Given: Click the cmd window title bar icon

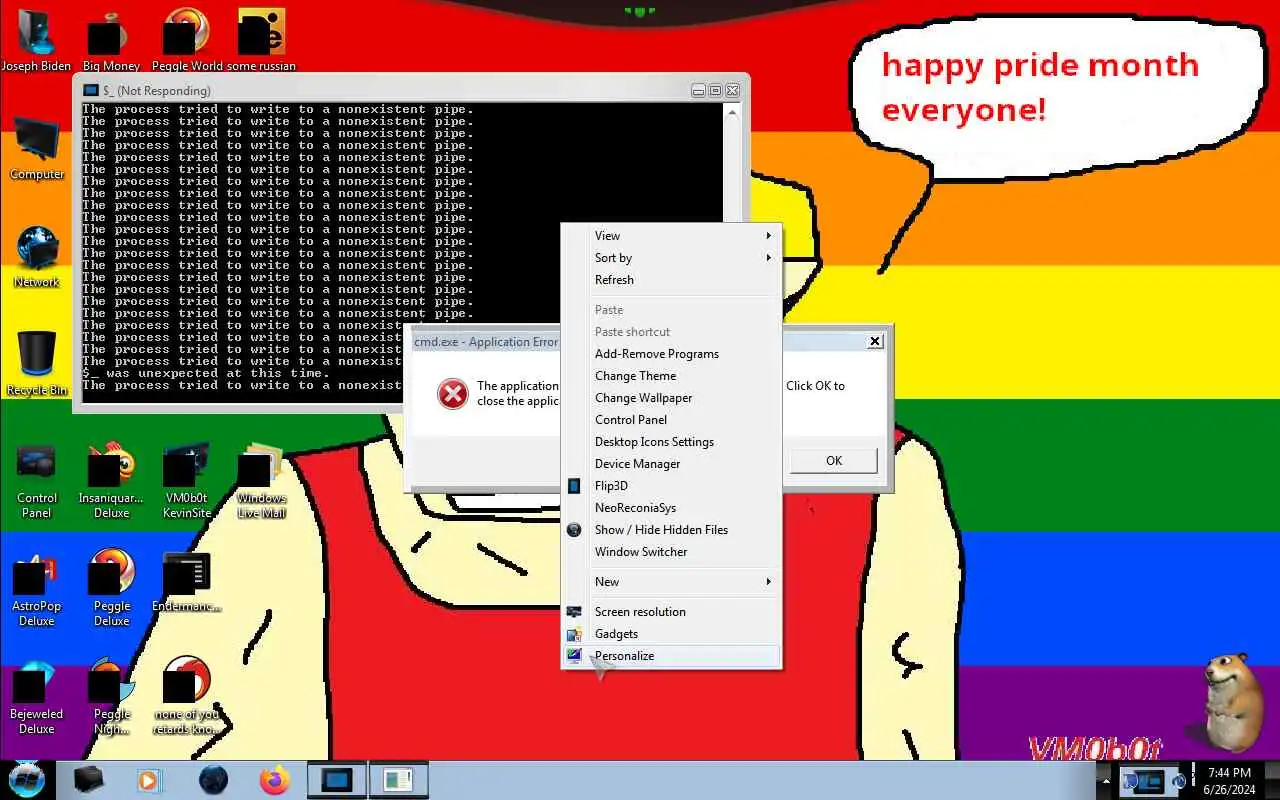Looking at the screenshot, I should [x=91, y=90].
